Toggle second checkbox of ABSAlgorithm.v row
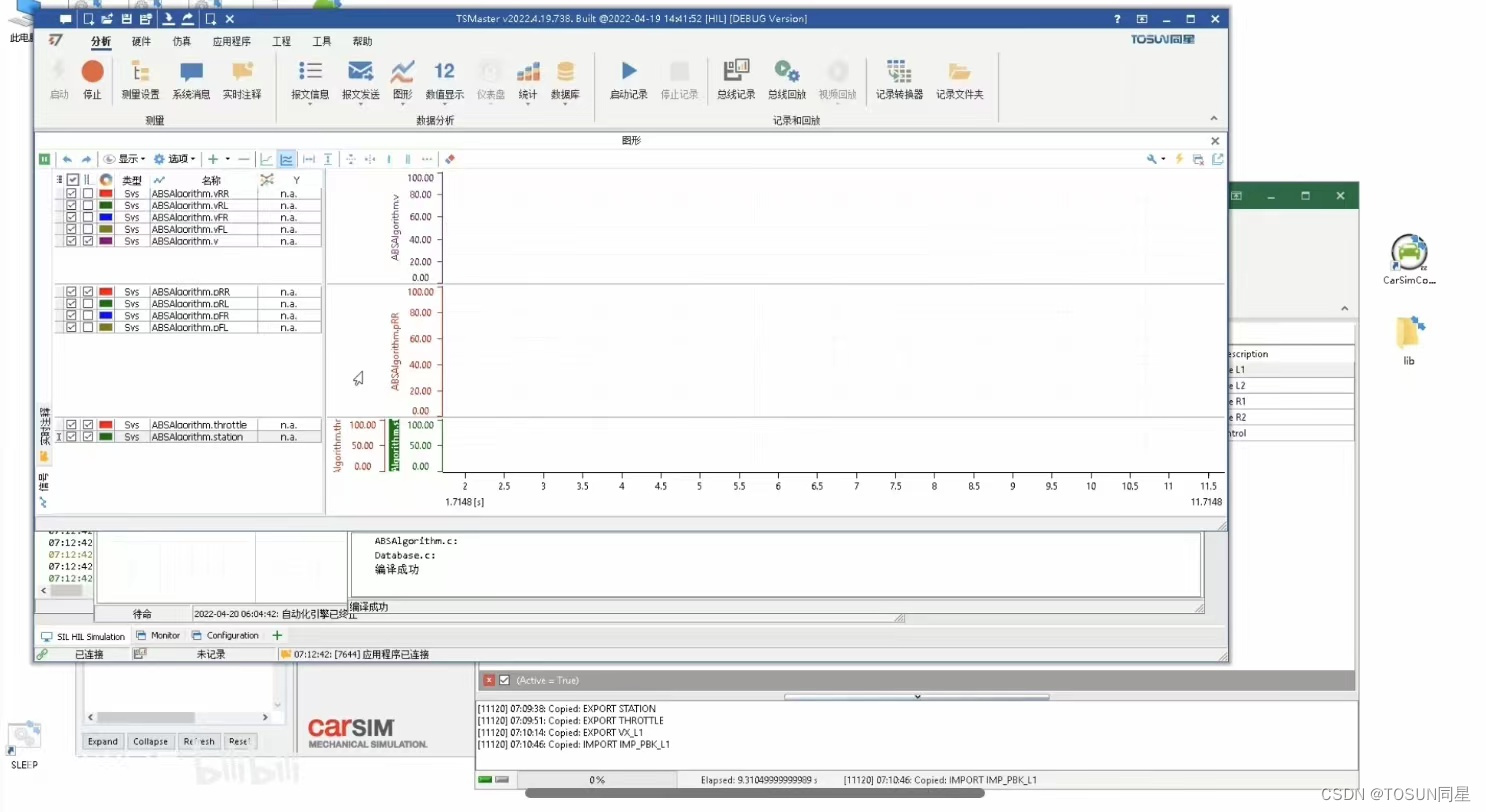Image resolution: width=1486 pixels, height=812 pixels. pyautogui.click(x=88, y=240)
